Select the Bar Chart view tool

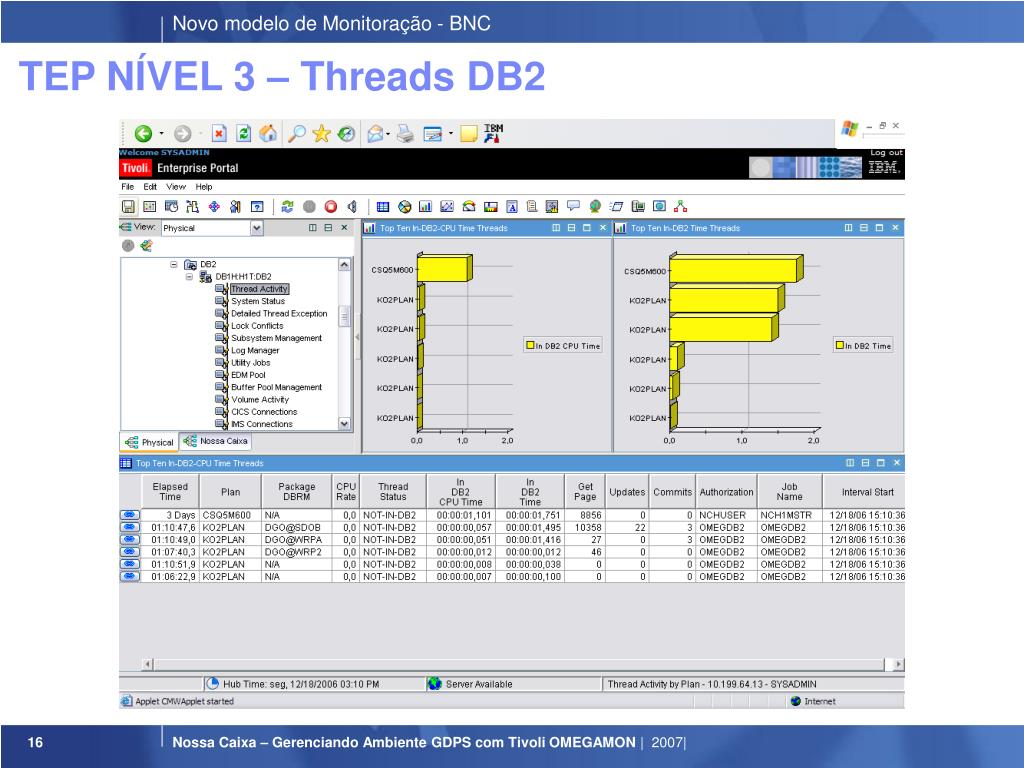426,207
